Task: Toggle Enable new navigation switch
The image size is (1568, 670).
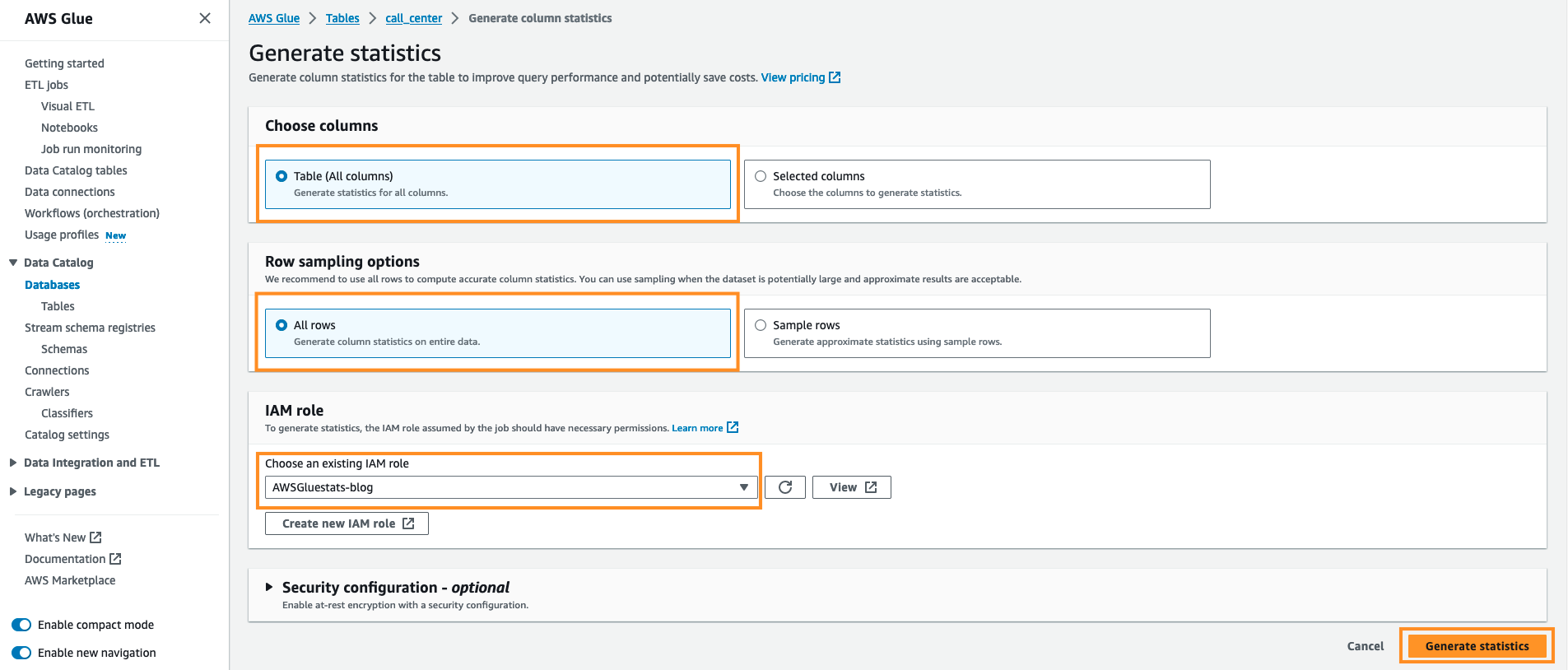Action: [x=21, y=653]
